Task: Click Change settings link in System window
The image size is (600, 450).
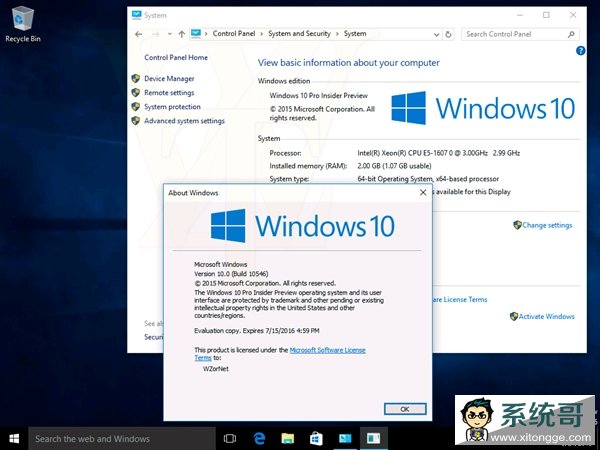Action: (x=547, y=225)
